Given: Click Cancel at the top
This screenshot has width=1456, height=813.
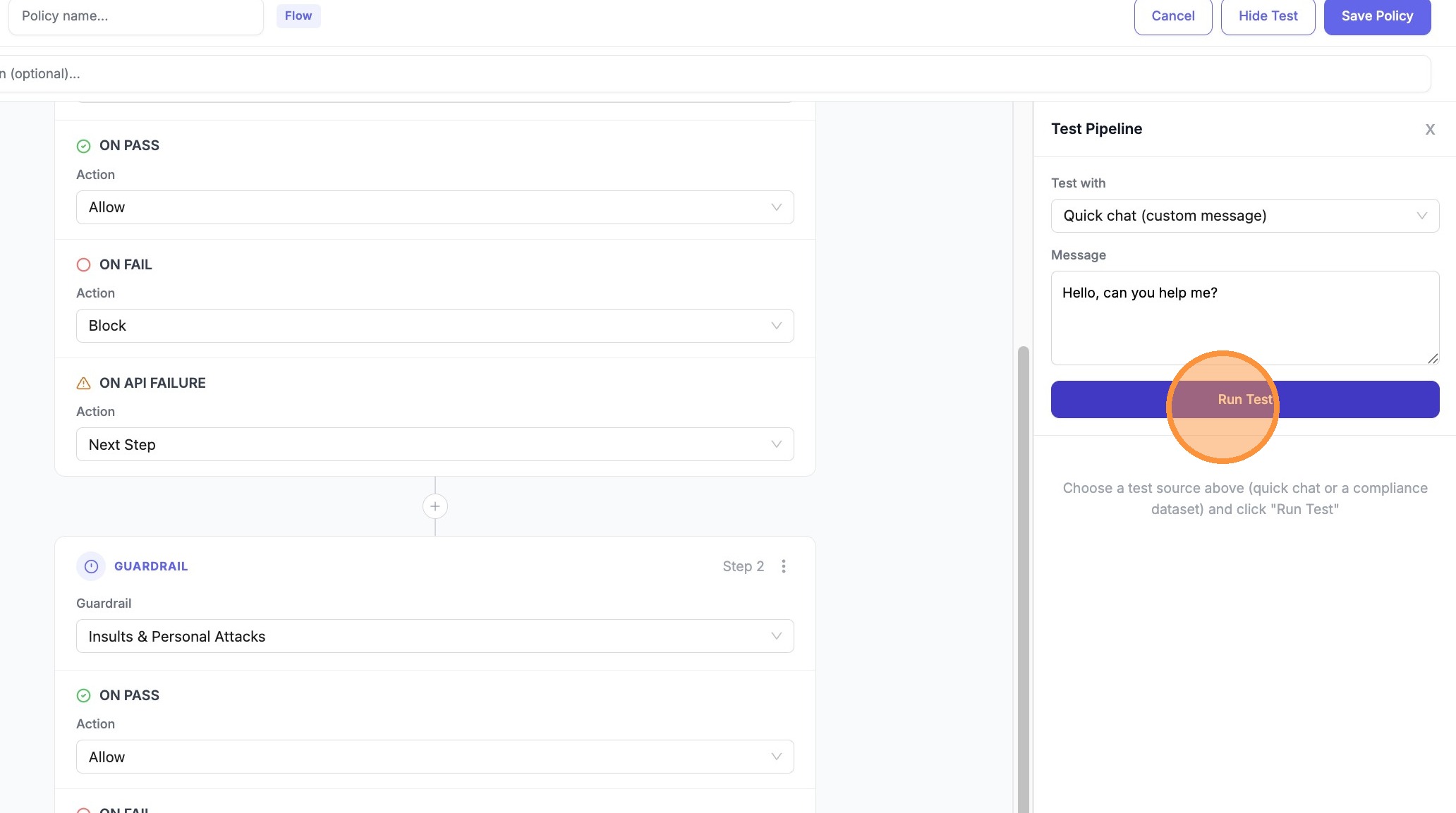Looking at the screenshot, I should pos(1172,16).
